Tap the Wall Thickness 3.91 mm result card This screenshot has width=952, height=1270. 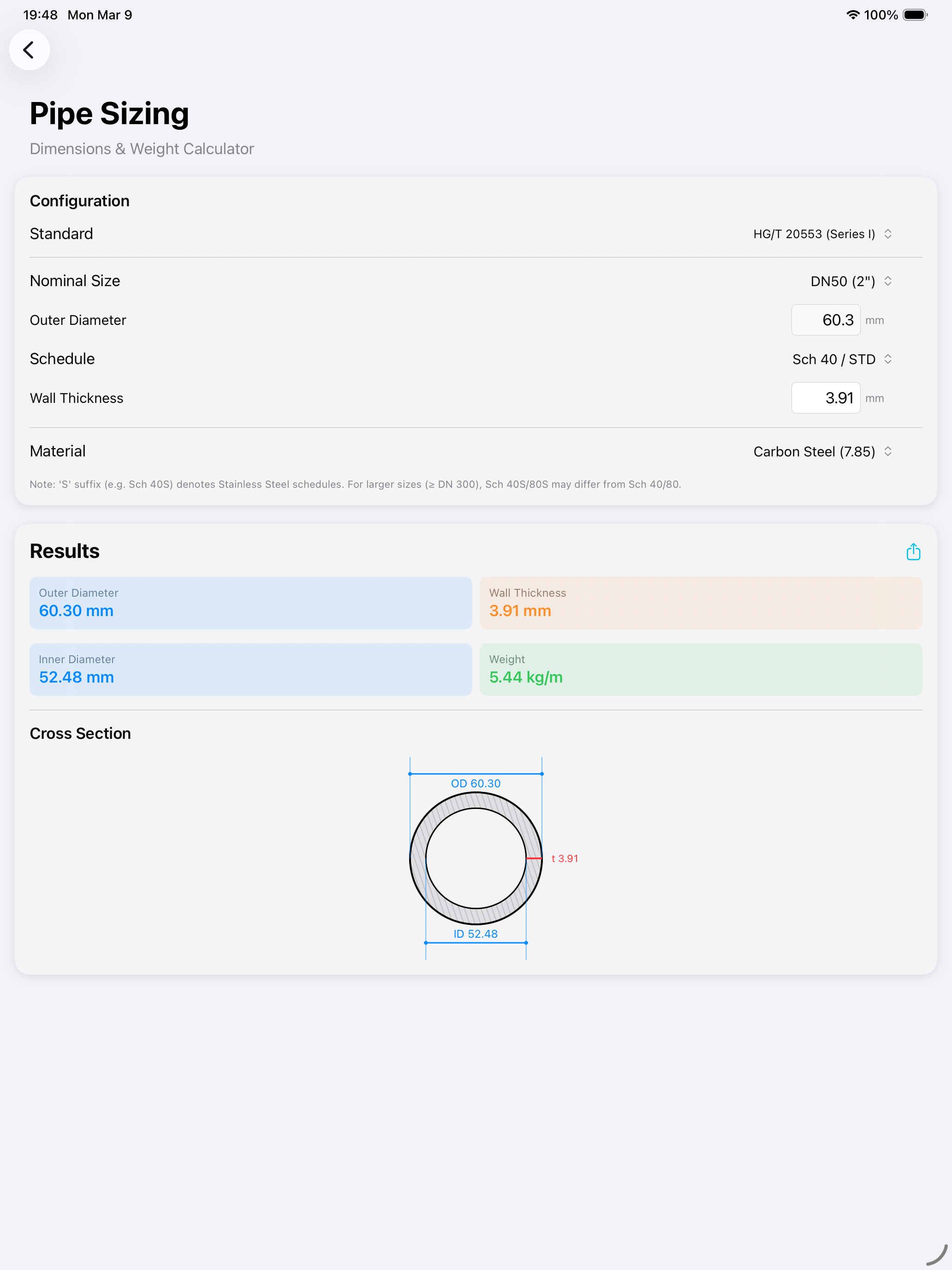pyautogui.click(x=701, y=603)
